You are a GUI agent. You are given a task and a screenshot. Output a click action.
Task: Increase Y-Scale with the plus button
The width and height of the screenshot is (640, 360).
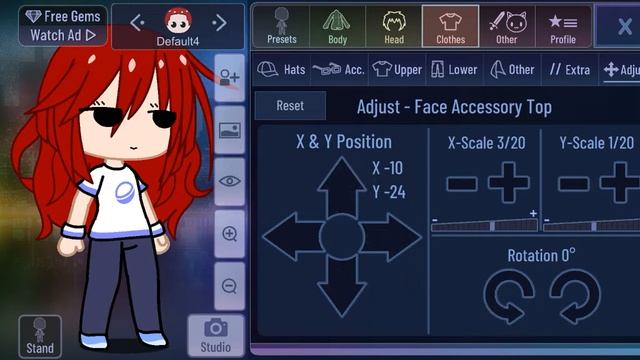coord(620,182)
